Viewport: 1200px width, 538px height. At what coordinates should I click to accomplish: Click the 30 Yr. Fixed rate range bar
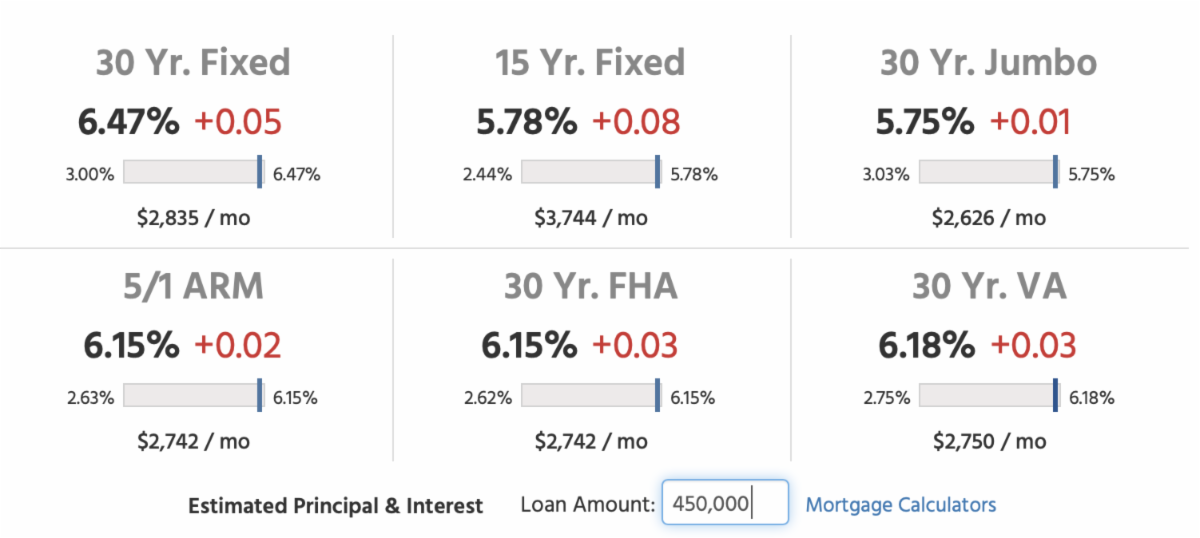192,173
